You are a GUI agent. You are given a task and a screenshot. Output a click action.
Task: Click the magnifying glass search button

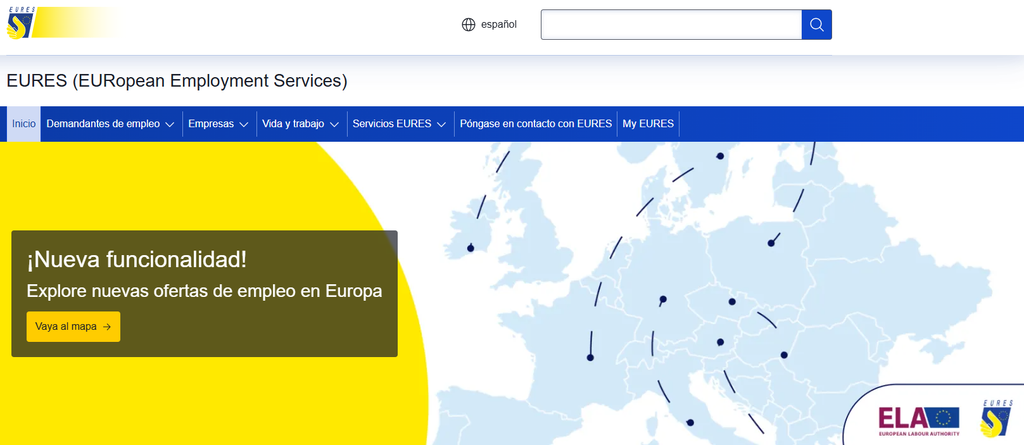(x=816, y=25)
